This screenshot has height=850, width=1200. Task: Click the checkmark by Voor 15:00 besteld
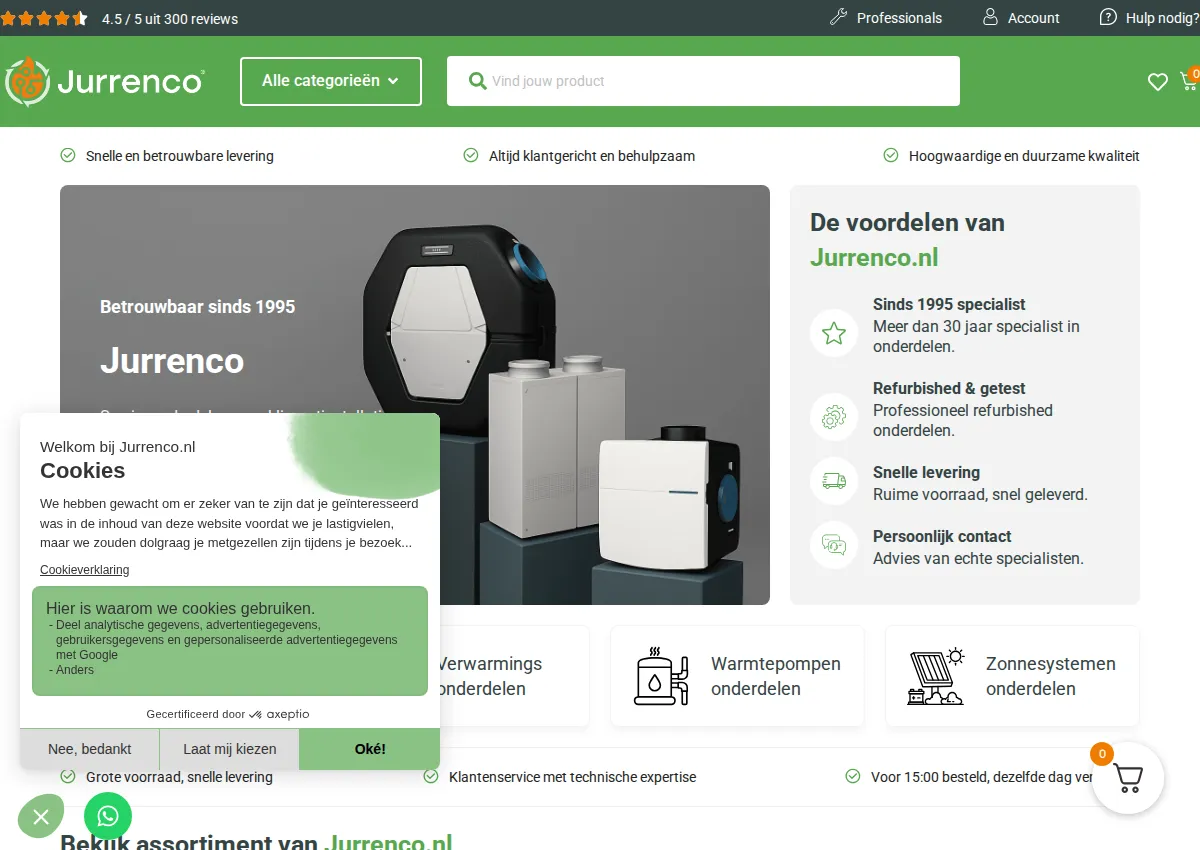point(853,776)
